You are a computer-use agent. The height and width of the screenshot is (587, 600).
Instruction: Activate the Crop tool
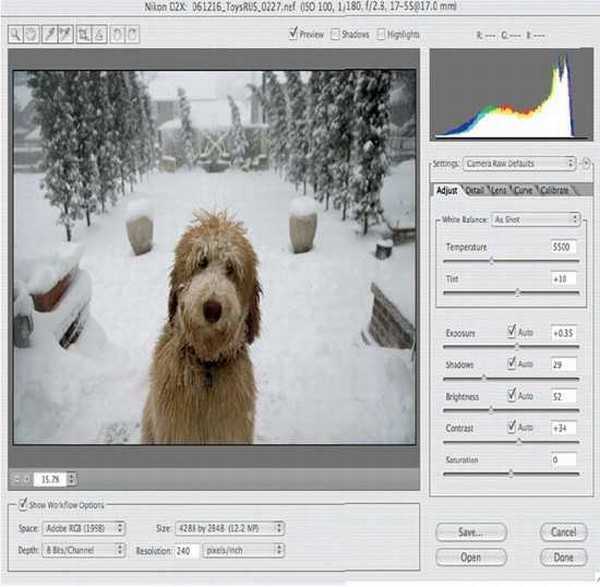click(x=84, y=34)
